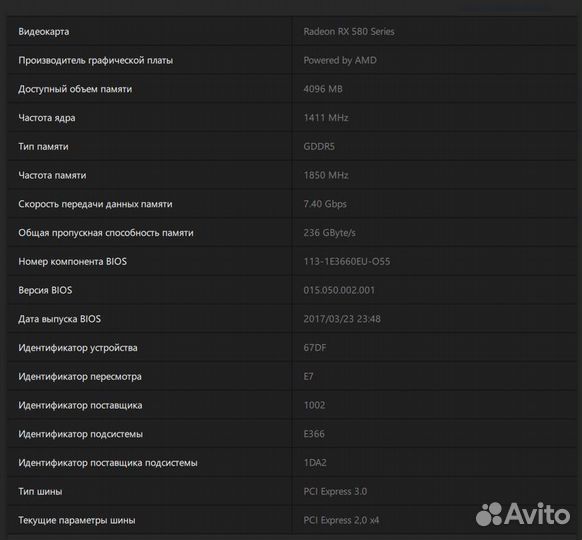Click the '236 GByte/s' value
This screenshot has height=540, width=582.
tap(330, 233)
